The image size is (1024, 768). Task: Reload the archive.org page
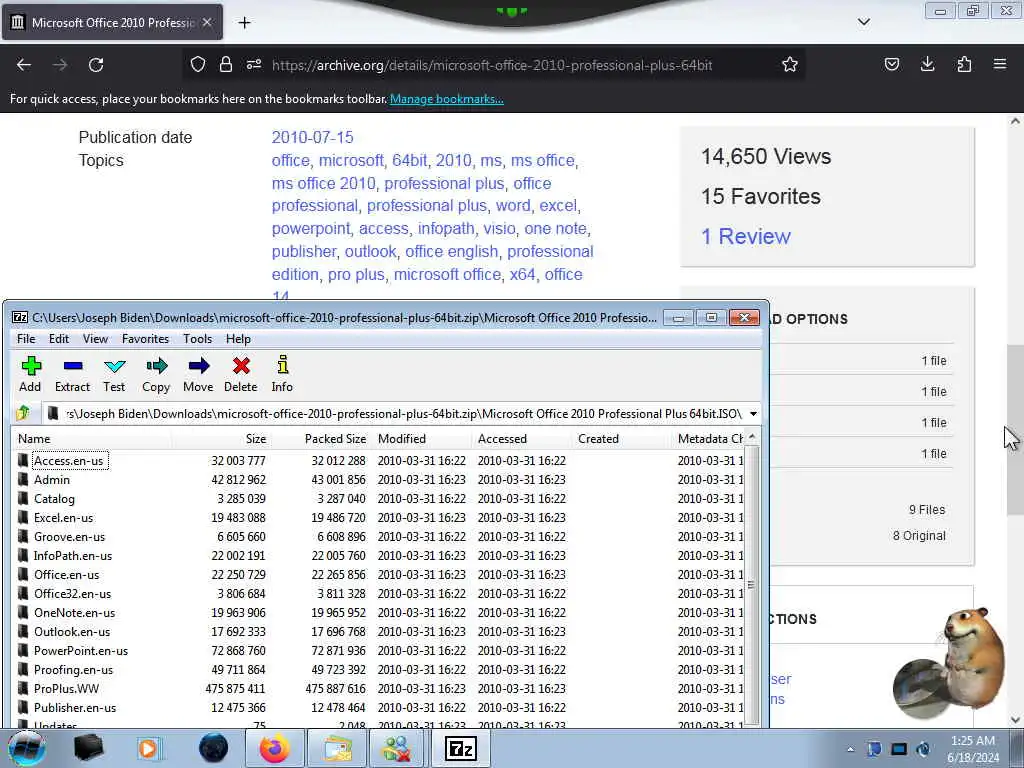(96, 65)
